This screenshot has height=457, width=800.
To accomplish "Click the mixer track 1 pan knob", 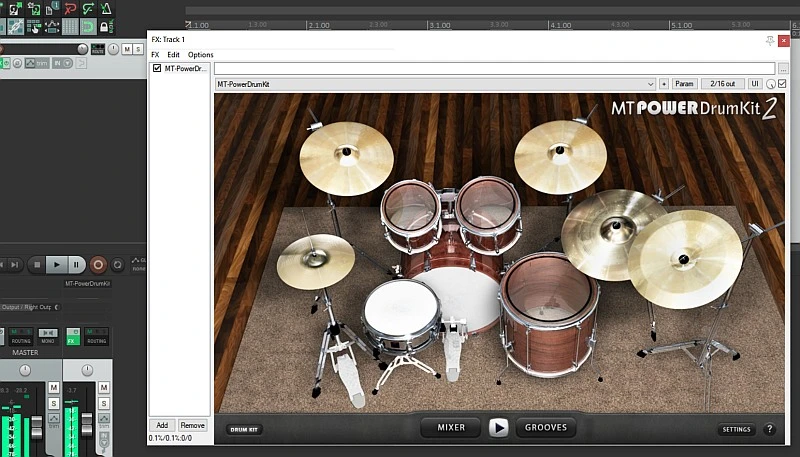I will pyautogui.click(x=87, y=370).
